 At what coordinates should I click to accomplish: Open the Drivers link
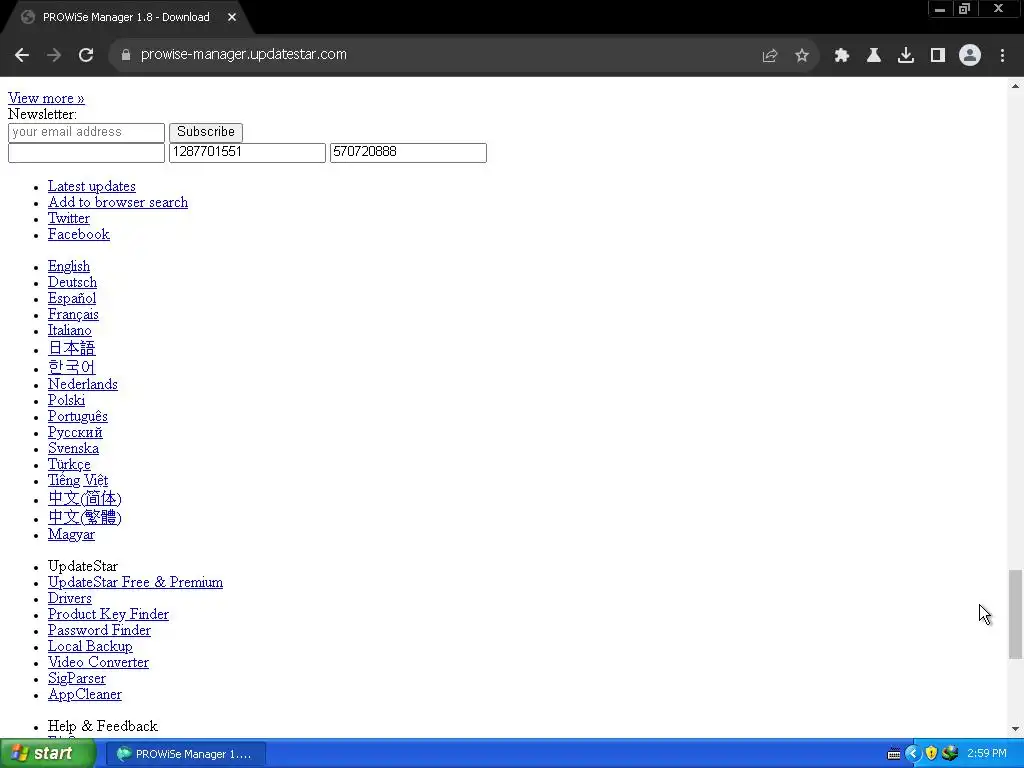click(x=69, y=599)
